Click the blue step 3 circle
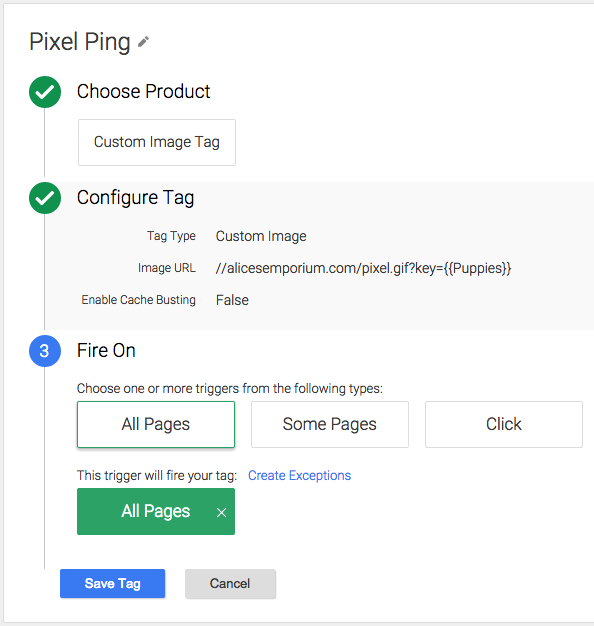 coord(45,351)
